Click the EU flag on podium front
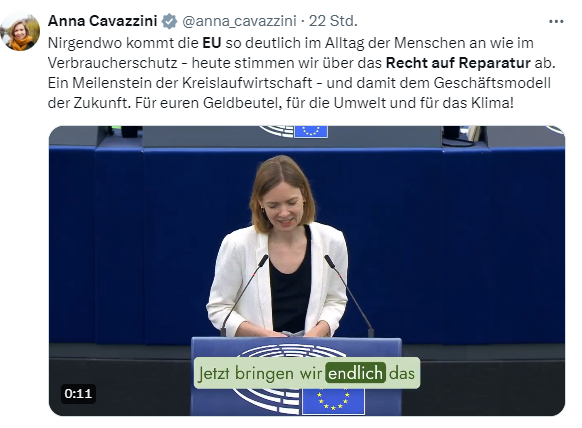This screenshot has height=428, width=582. point(333,401)
